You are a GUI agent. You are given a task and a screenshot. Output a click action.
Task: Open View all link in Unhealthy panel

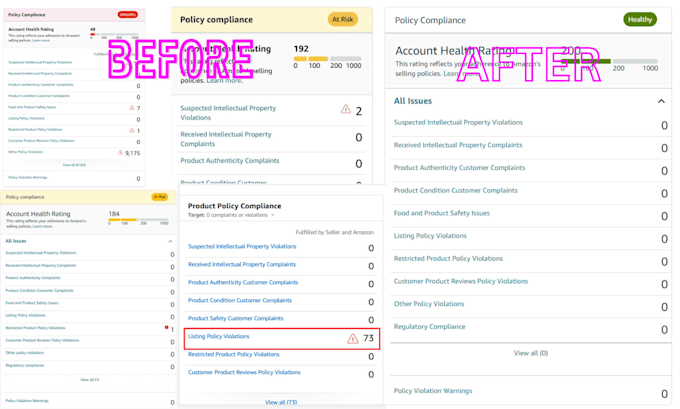[74, 165]
